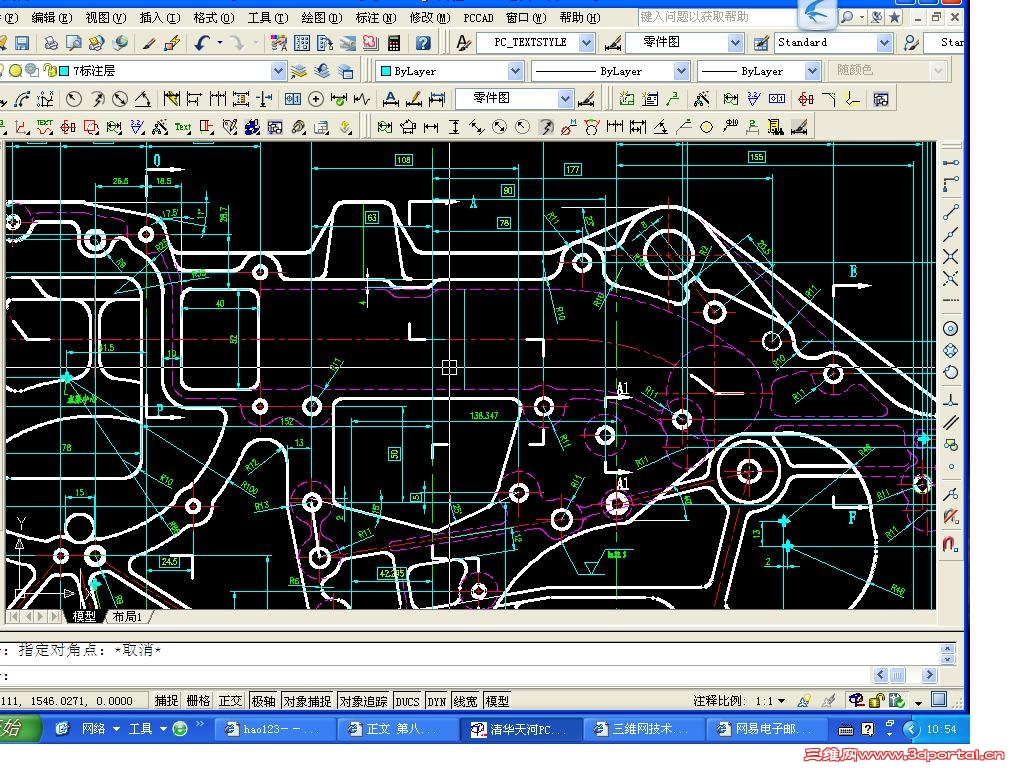The height and width of the screenshot is (768, 1024).
Task: Open the 7标注层 layer dropdown
Action: click(278, 71)
